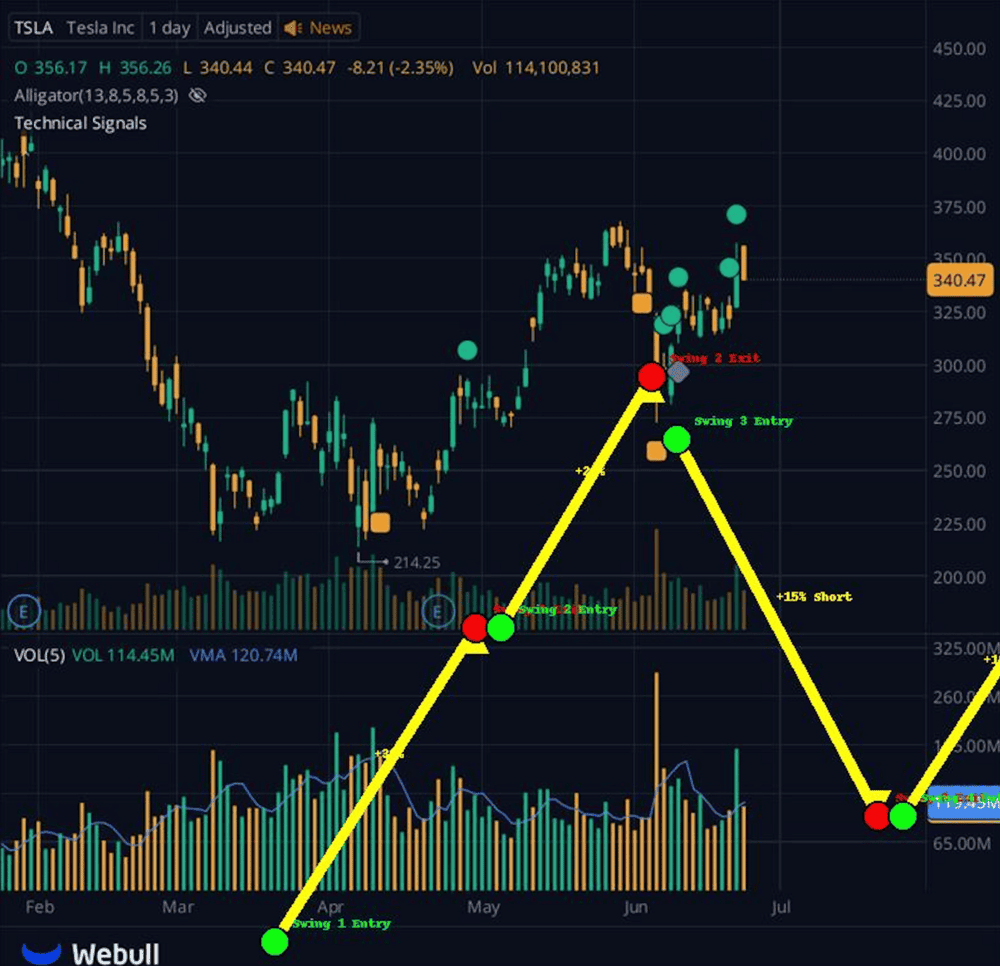Viewport: 1000px width, 966px height.
Task: Click the 400.00 price axis label
Action: tap(959, 154)
